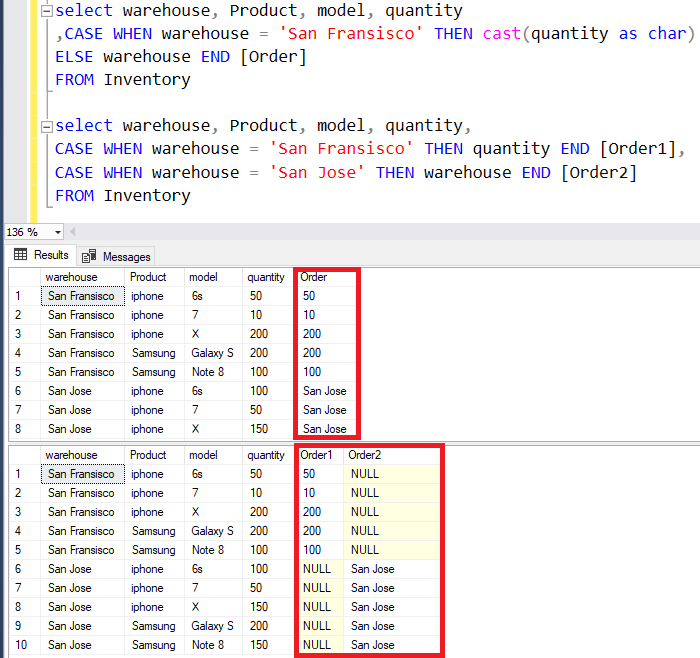
Task: Click 'FROM Inventory' line in second query
Action: click(x=123, y=196)
